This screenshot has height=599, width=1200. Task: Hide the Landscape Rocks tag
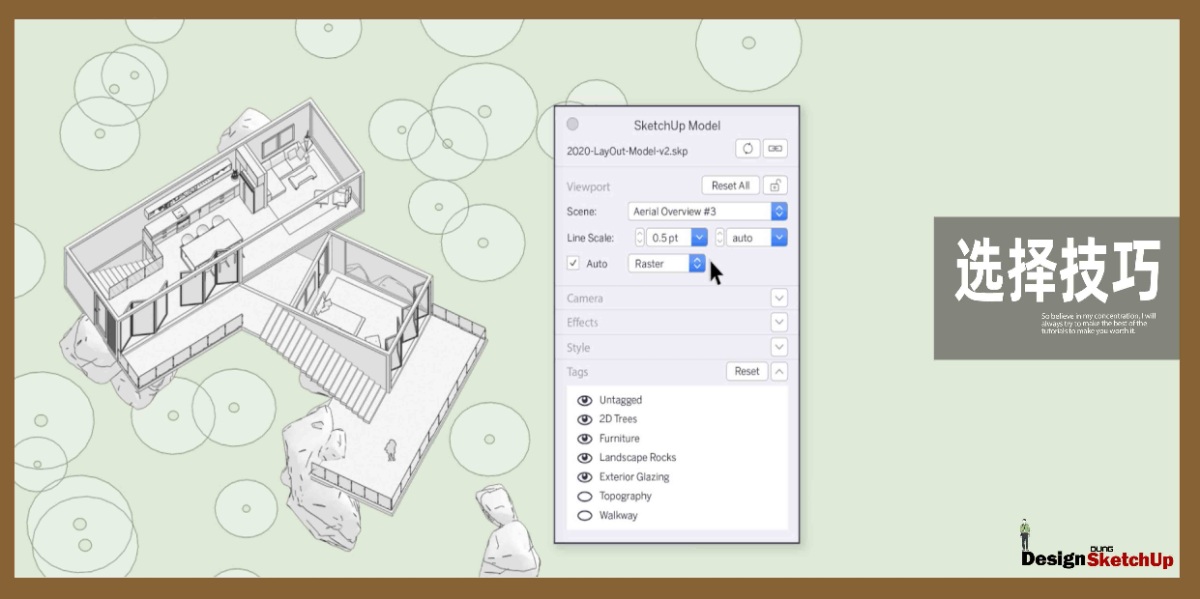(x=585, y=457)
